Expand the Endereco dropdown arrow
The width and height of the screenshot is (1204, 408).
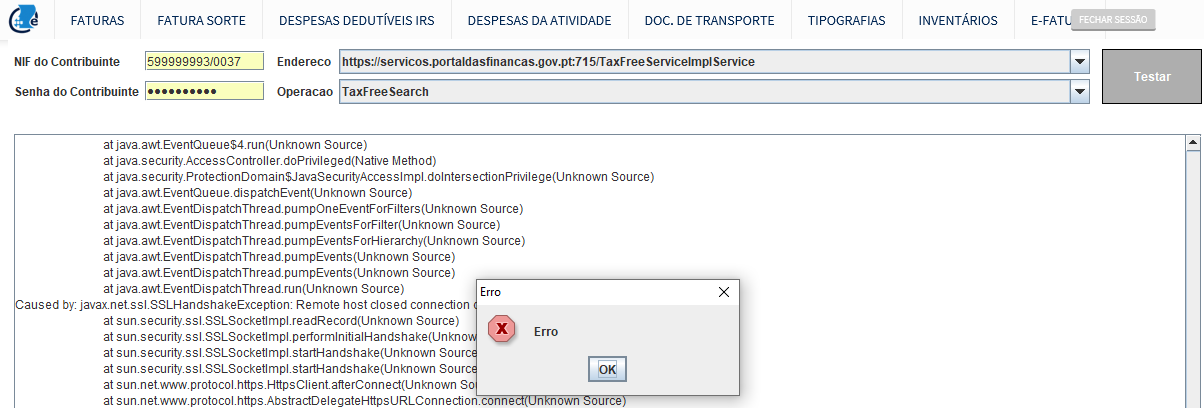tap(1079, 62)
